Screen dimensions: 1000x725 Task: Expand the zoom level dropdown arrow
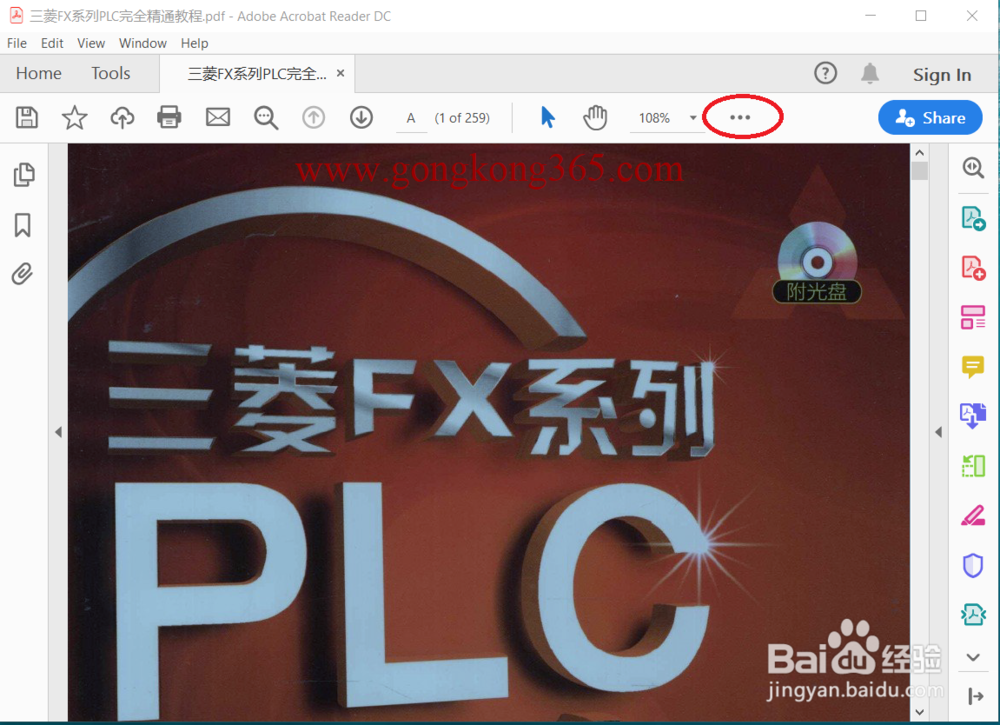pyautogui.click(x=693, y=118)
